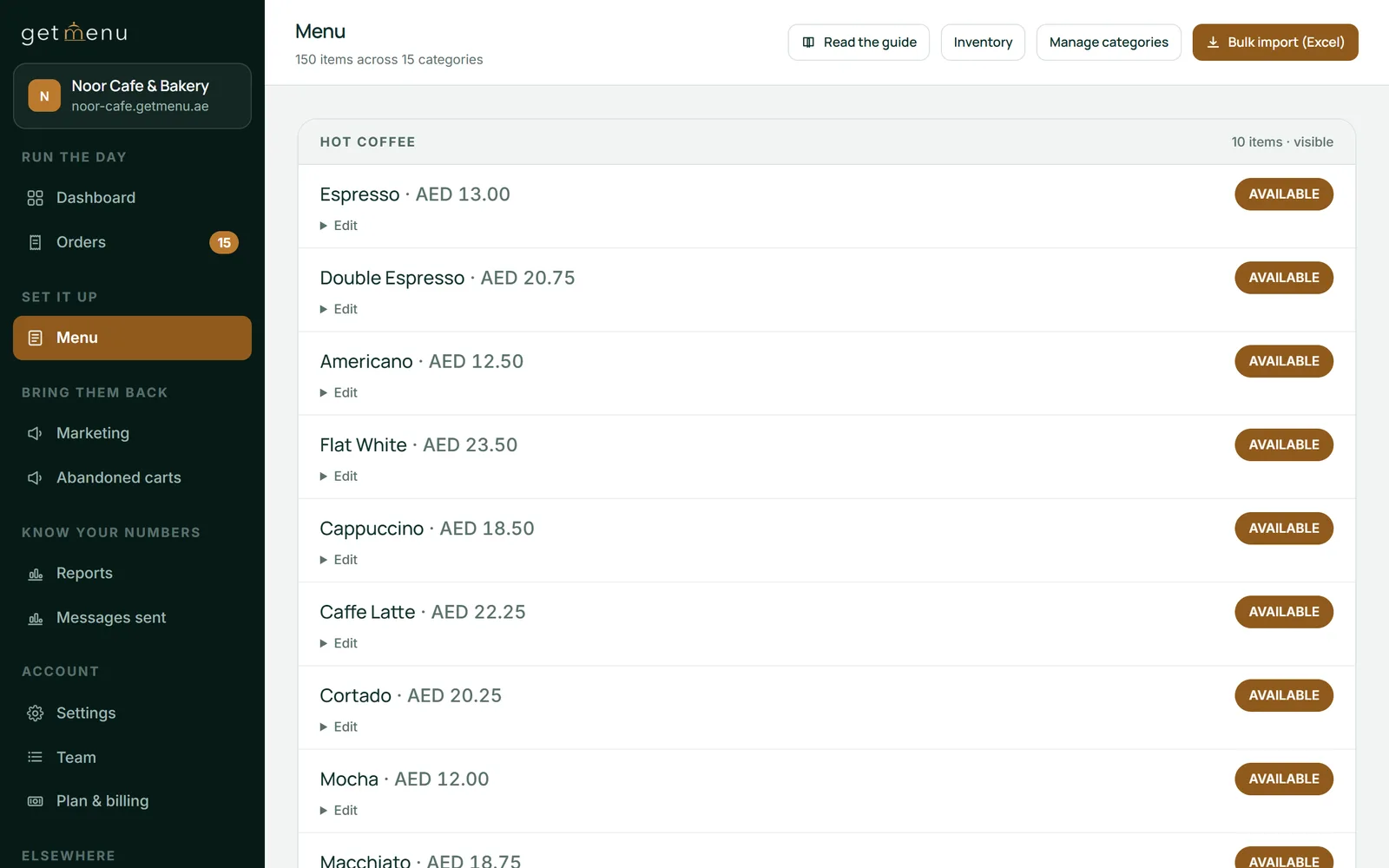The height and width of the screenshot is (868, 1389).
Task: Click the Plan & billing card icon
Action: (35, 801)
